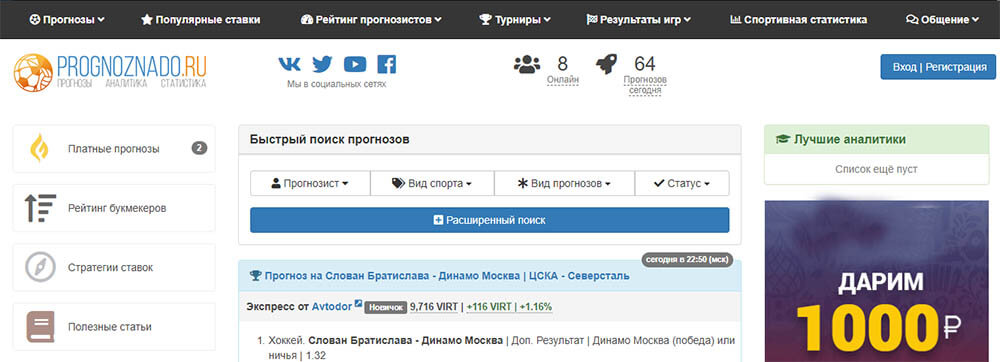
Task: Open Avtodor forecaster profile link
Action: point(332,307)
